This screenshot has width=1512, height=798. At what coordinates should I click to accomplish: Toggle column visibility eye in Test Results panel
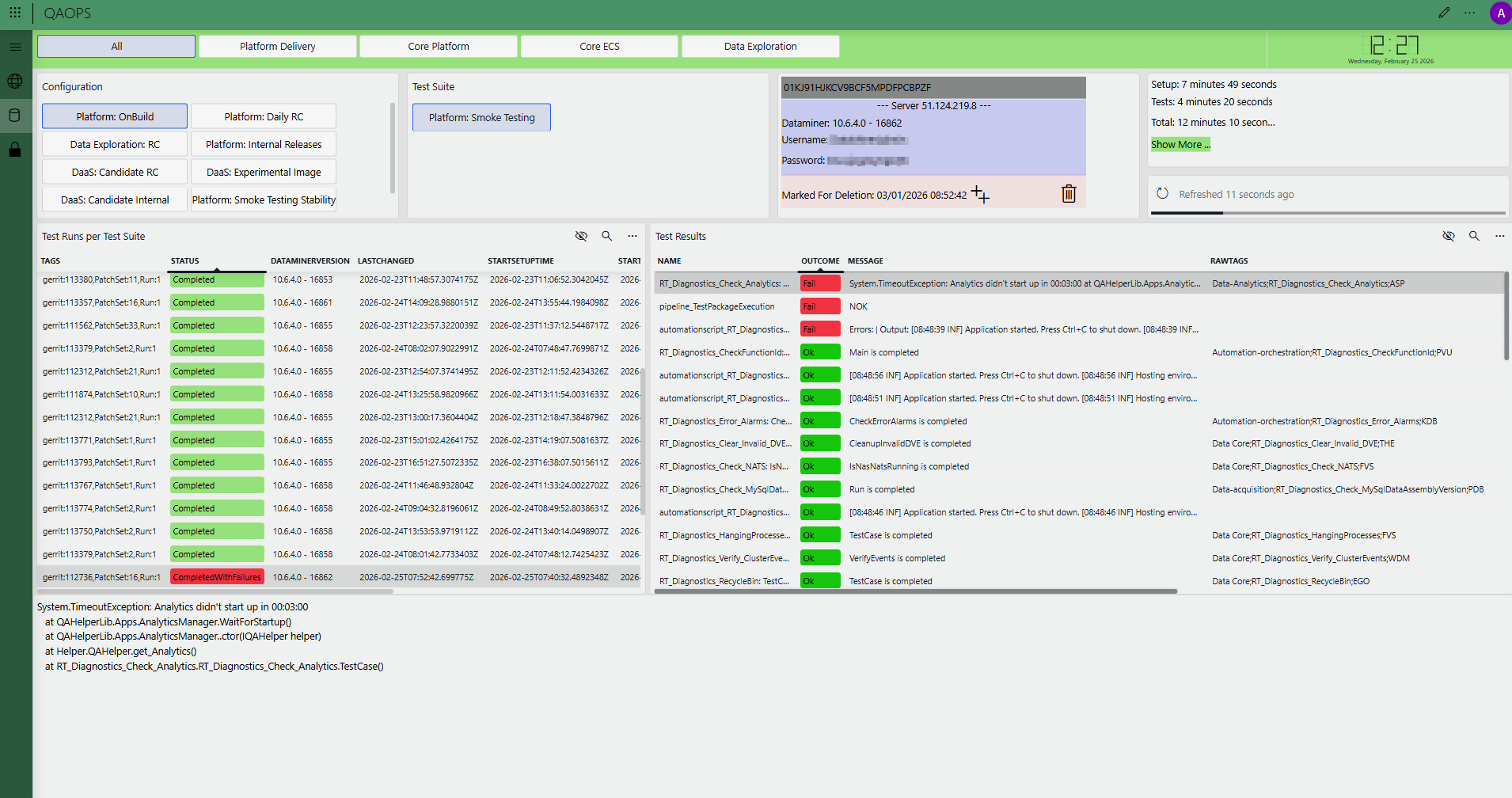tap(1448, 235)
